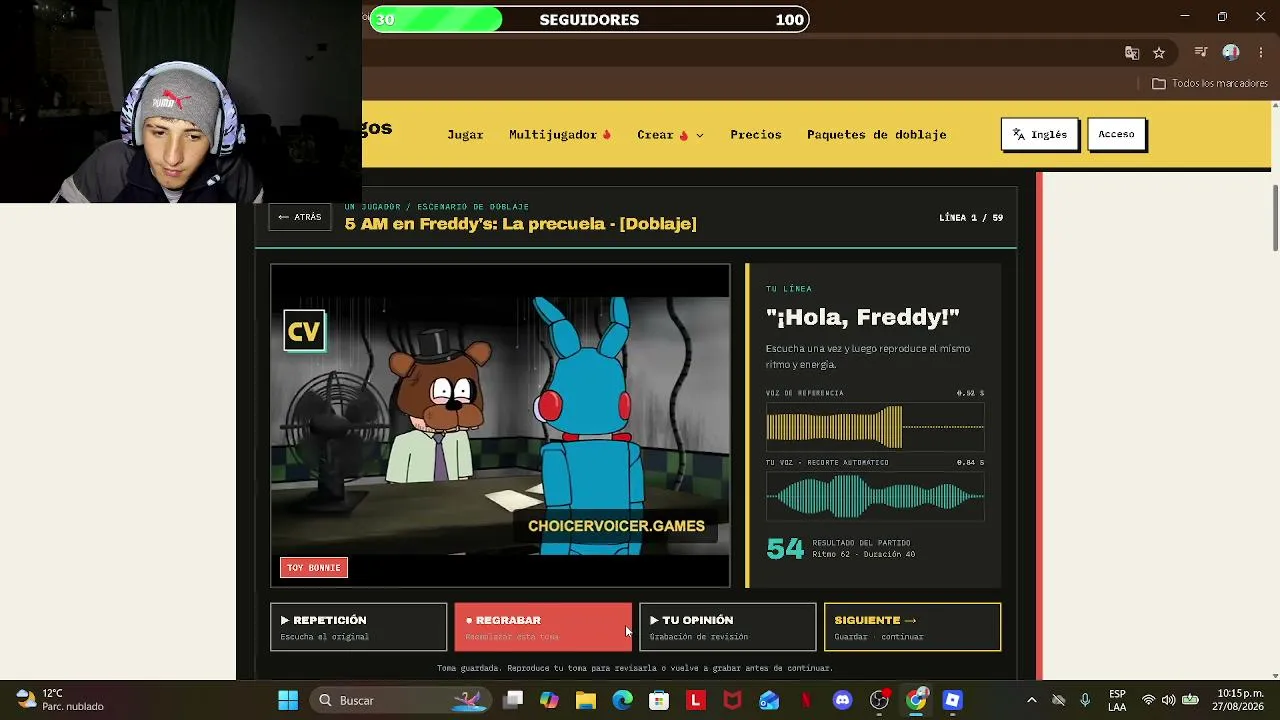Open the ESP LAA language switcher
Image resolution: width=1280 pixels, height=720 pixels.
coord(1117,700)
